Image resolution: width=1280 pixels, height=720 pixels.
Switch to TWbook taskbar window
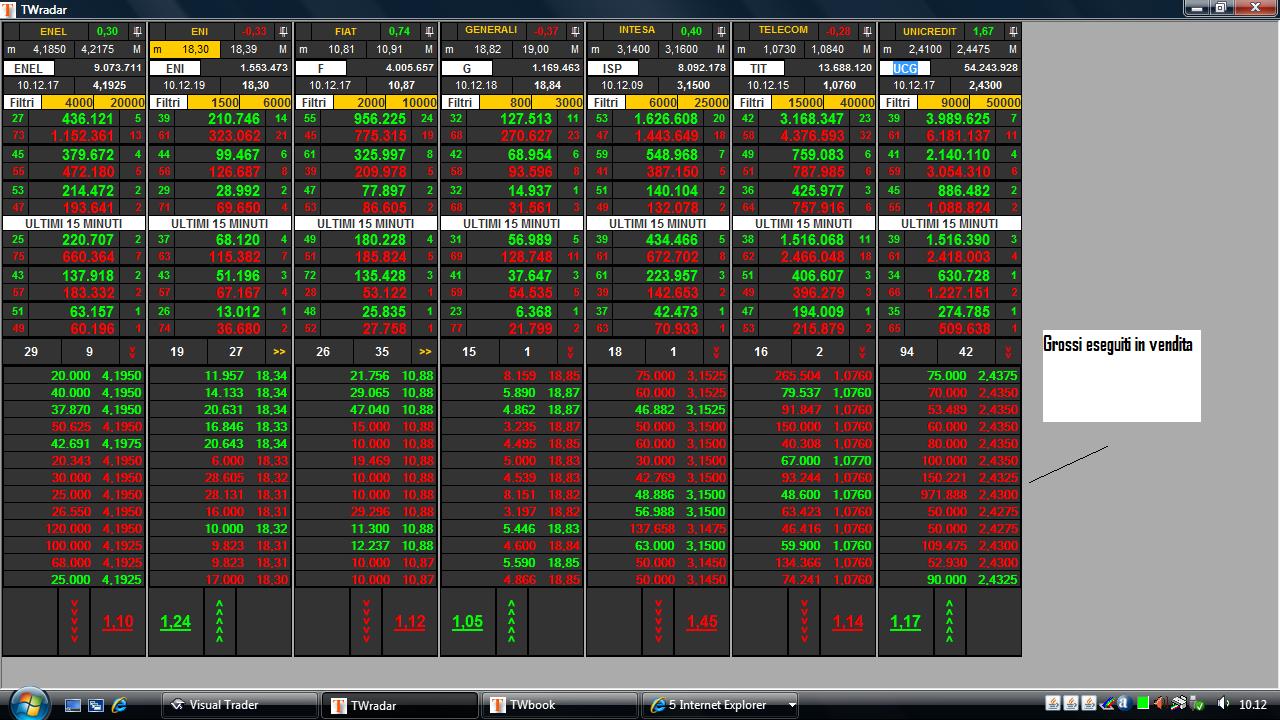point(560,705)
